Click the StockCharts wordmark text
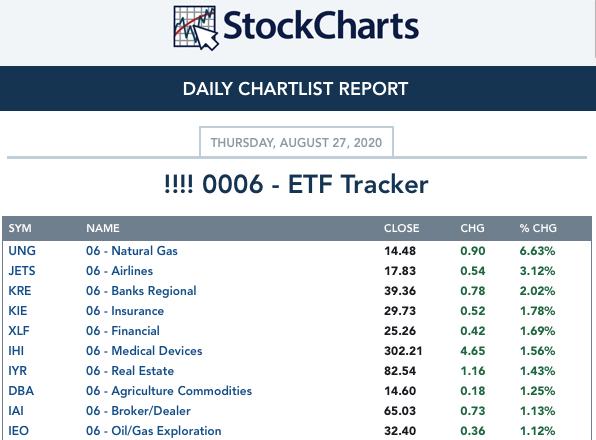Image resolution: width=596 pixels, height=440 pixels. pyautogui.click(x=321, y=26)
